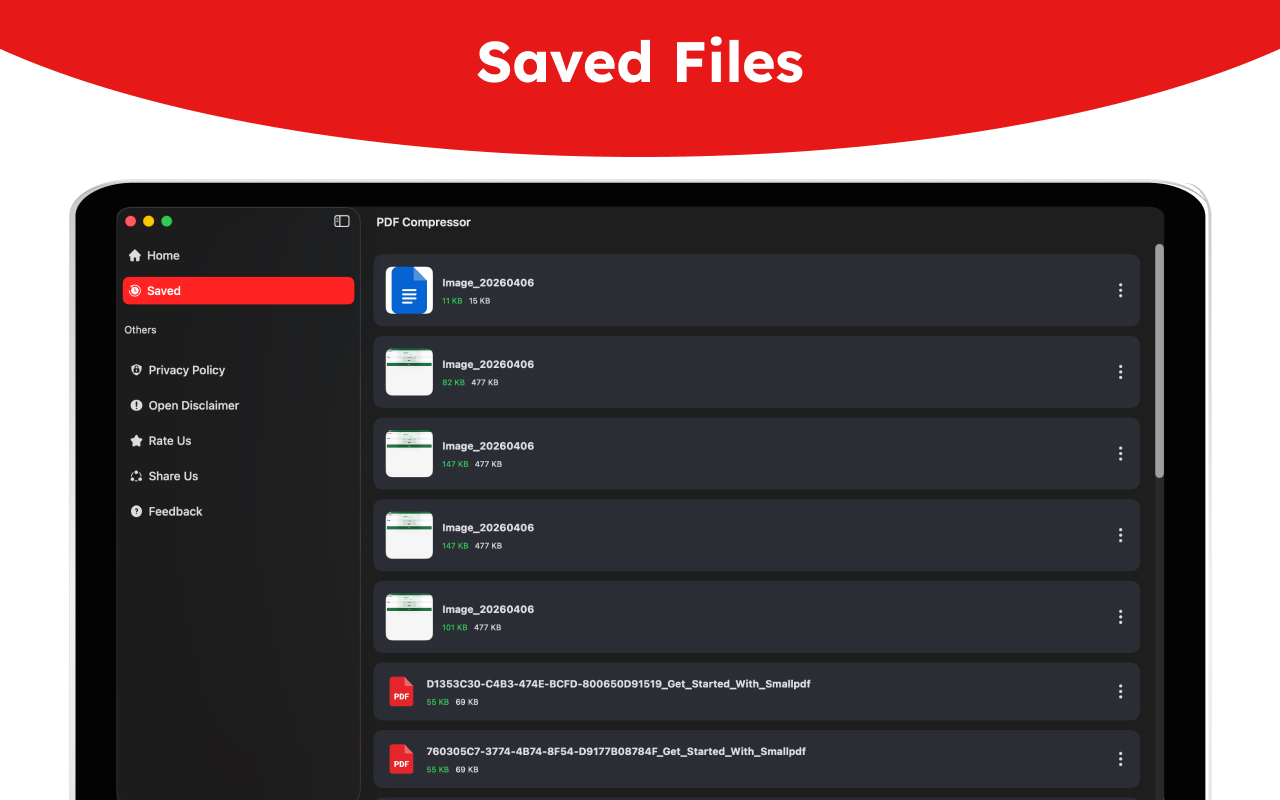Viewport: 1280px width, 800px height.
Task: Click the saved files list scrollbar
Action: point(1160,361)
